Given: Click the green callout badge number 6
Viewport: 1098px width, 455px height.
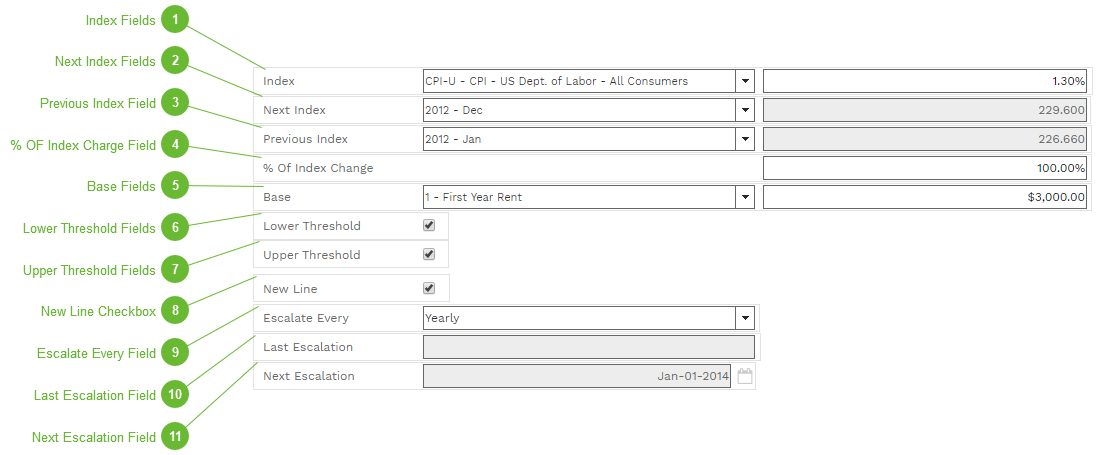Looking at the screenshot, I should pyautogui.click(x=175, y=228).
